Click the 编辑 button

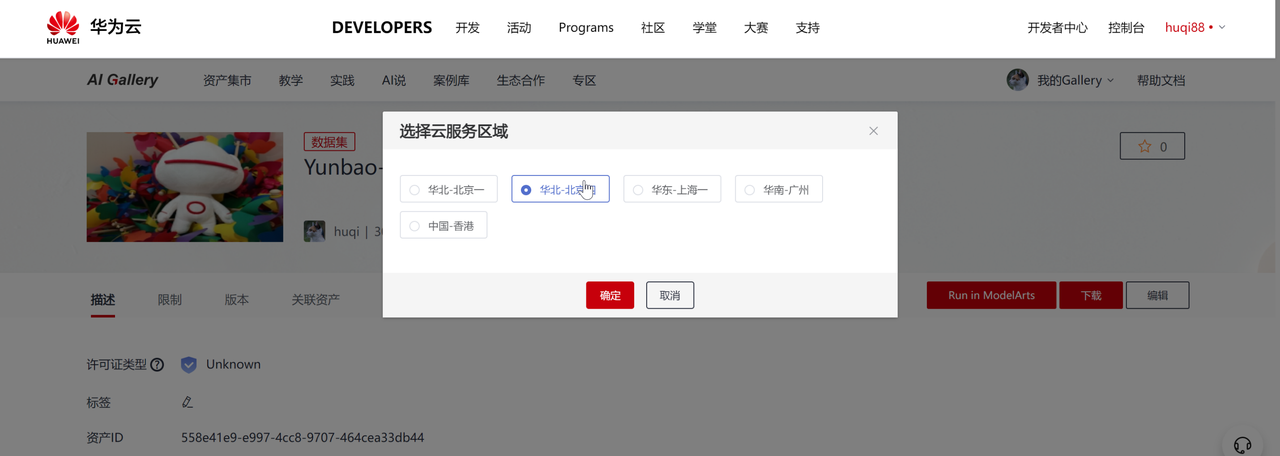(x=1158, y=295)
